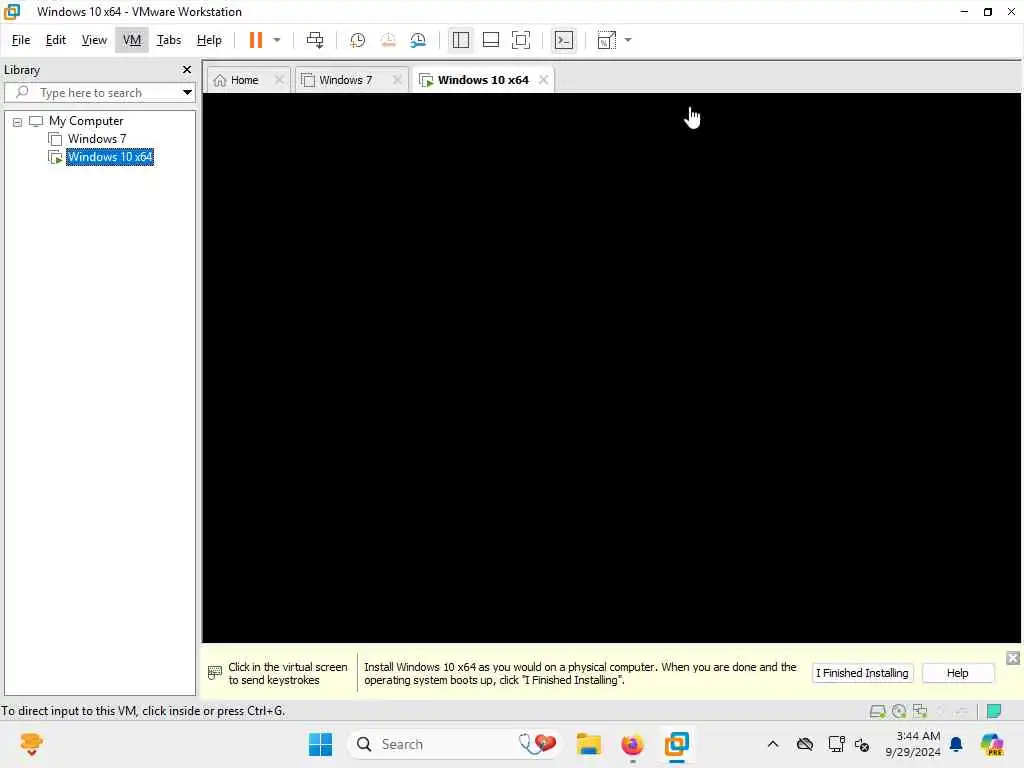
Task: Click the VMware title bar app icon
Action: click(12, 12)
